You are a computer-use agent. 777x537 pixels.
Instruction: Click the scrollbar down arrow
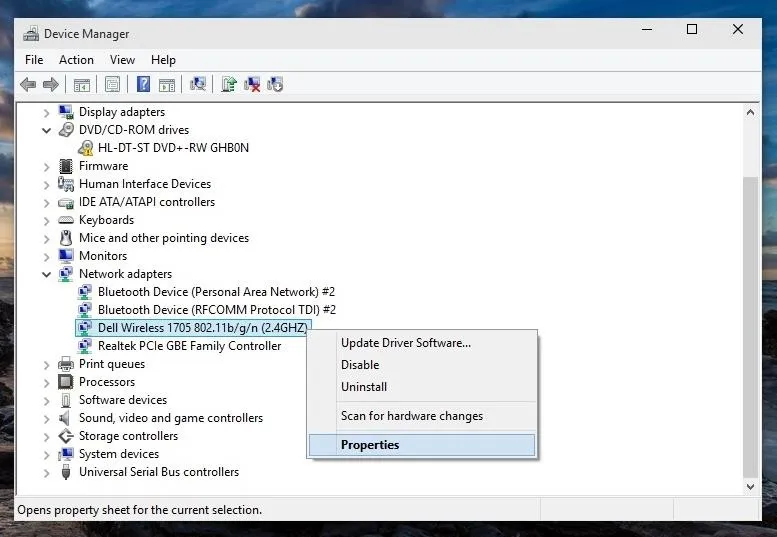click(750, 486)
